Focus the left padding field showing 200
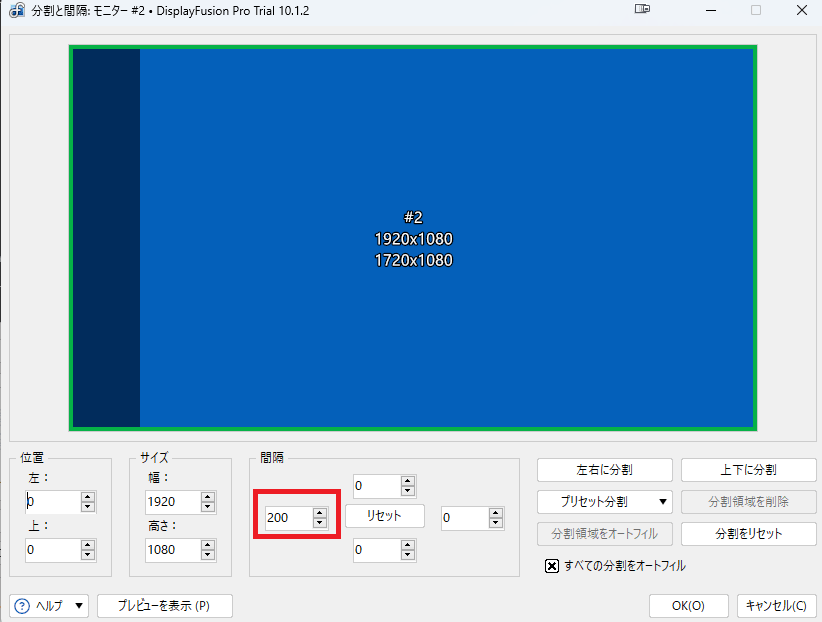This screenshot has height=622, width=822. [x=289, y=518]
